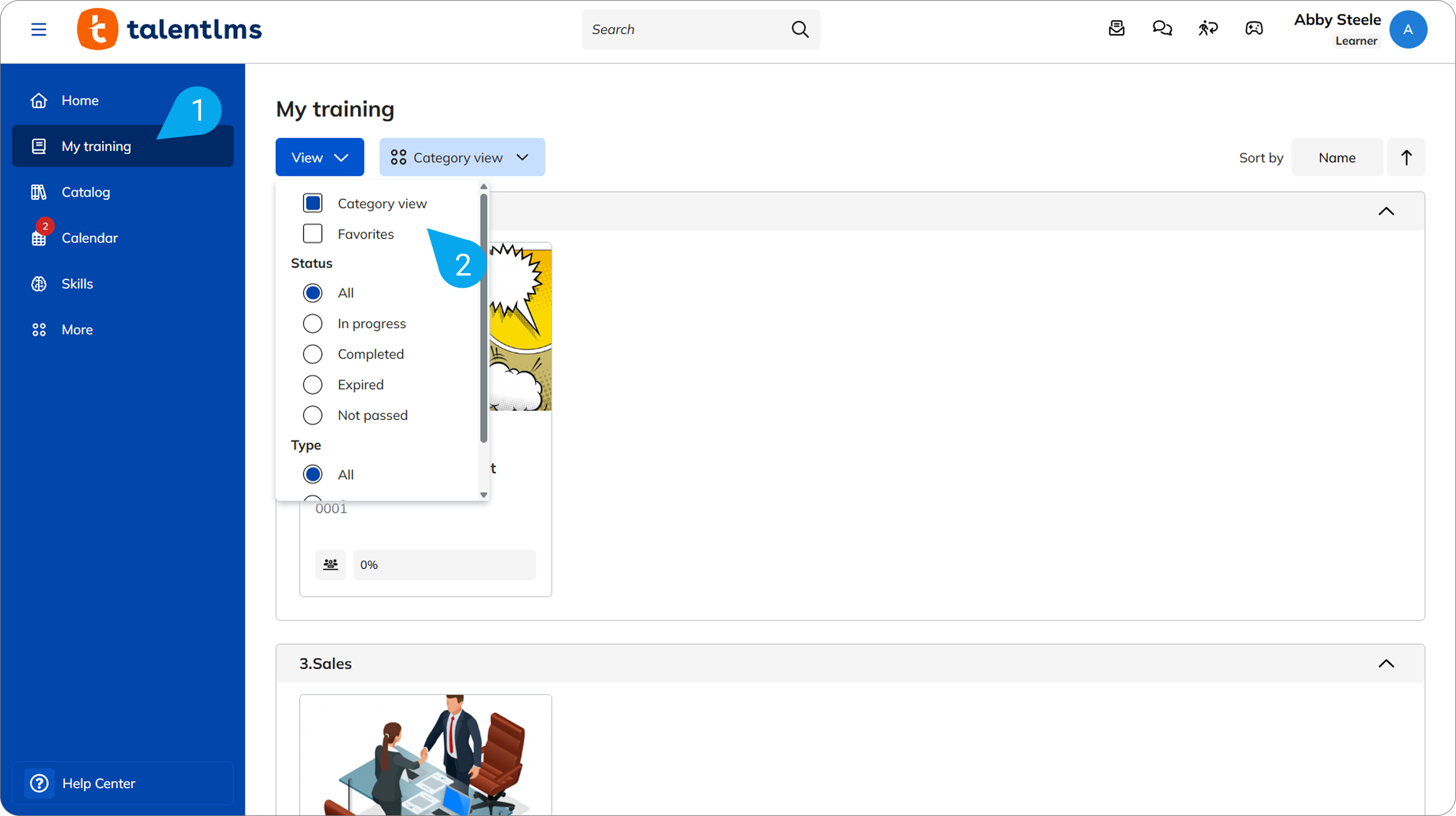Click the switch role icon
The image size is (1456, 816).
[1207, 28]
